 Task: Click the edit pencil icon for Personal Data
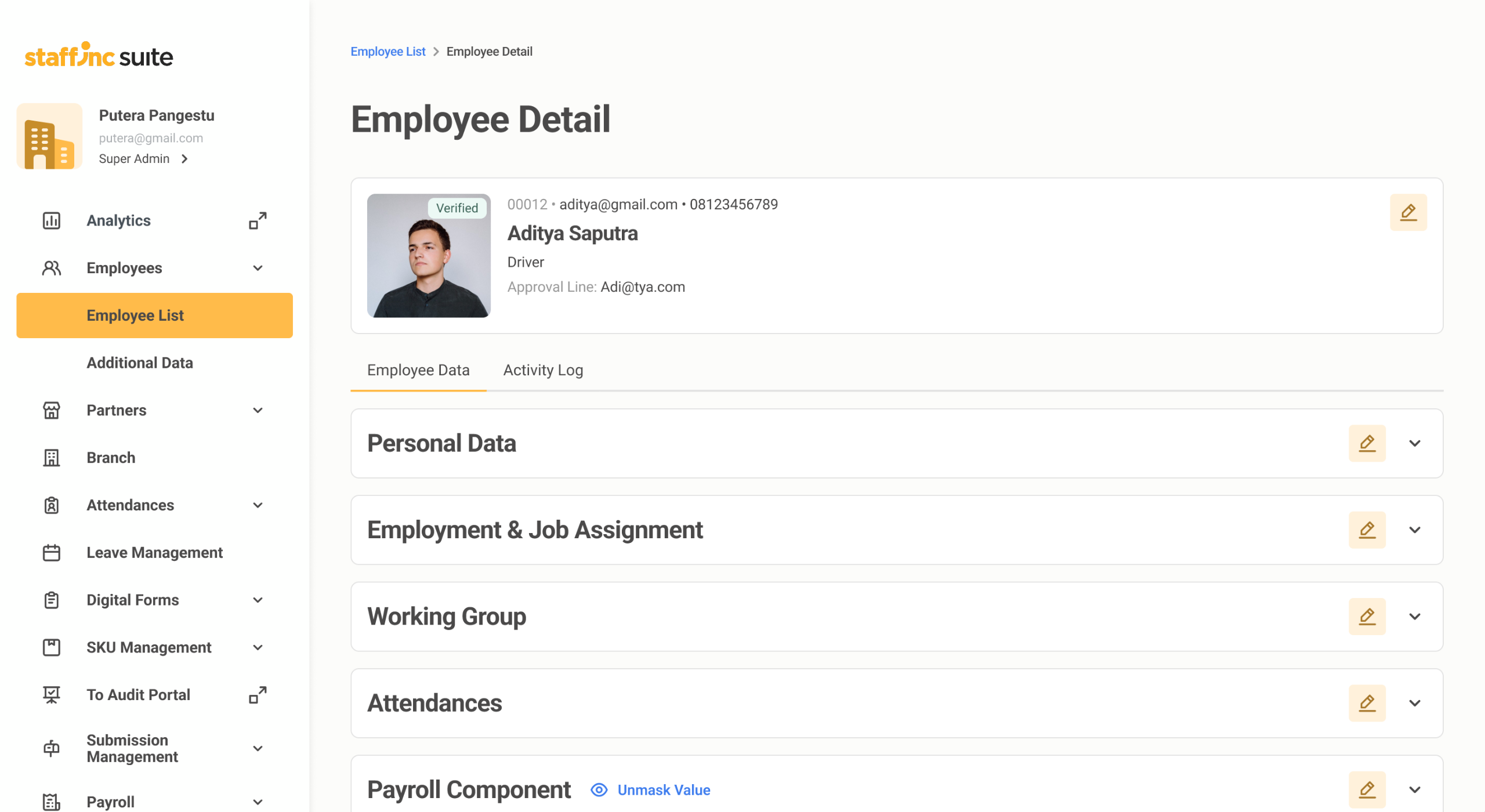pos(1367,443)
